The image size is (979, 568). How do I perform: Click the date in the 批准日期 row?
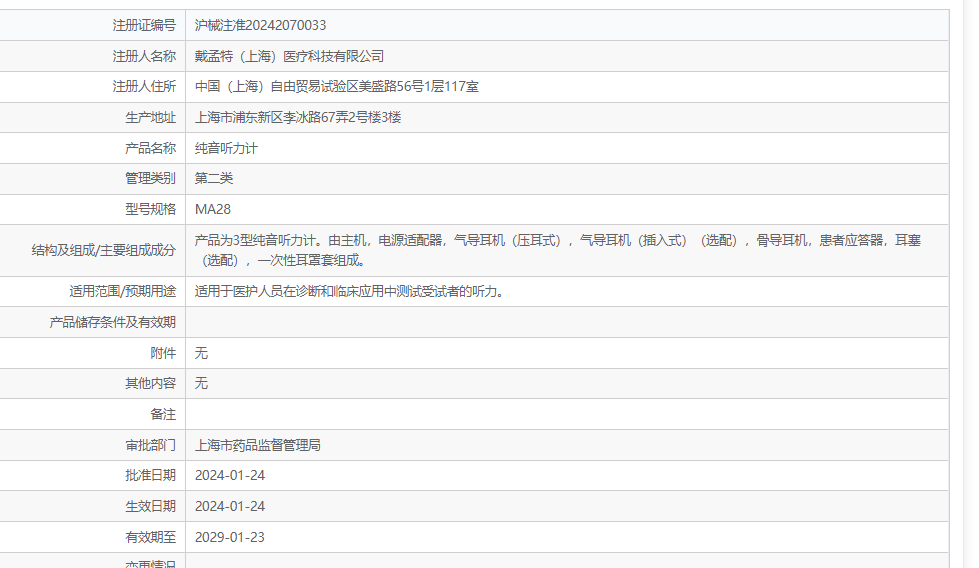pos(230,475)
